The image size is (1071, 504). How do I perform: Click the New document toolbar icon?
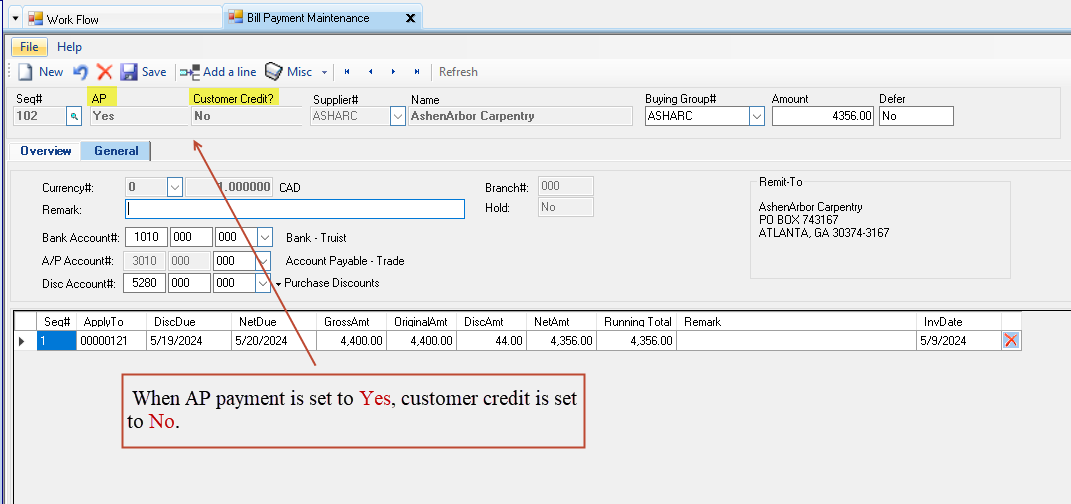tap(27, 72)
